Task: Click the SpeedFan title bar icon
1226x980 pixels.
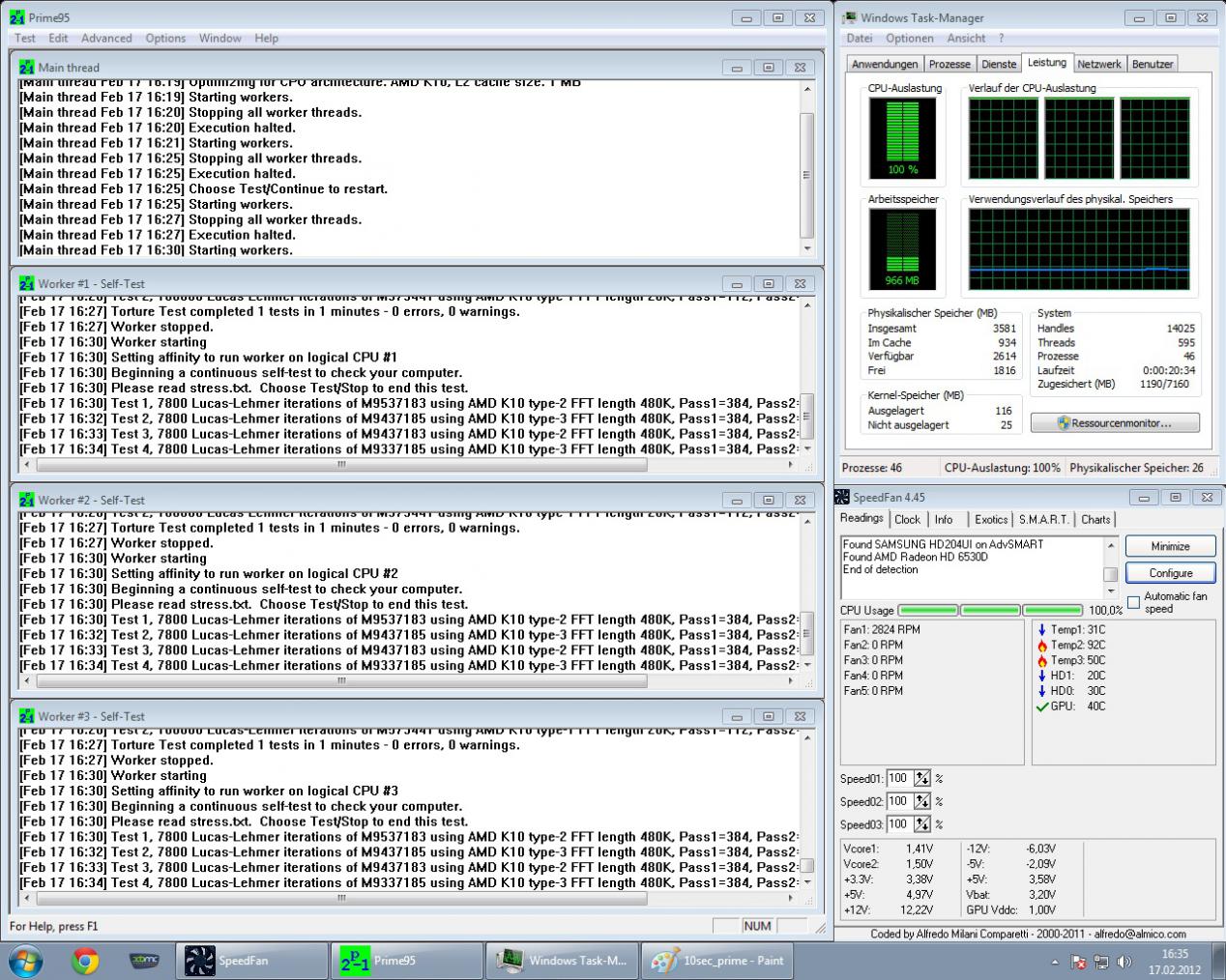Action: click(x=842, y=497)
